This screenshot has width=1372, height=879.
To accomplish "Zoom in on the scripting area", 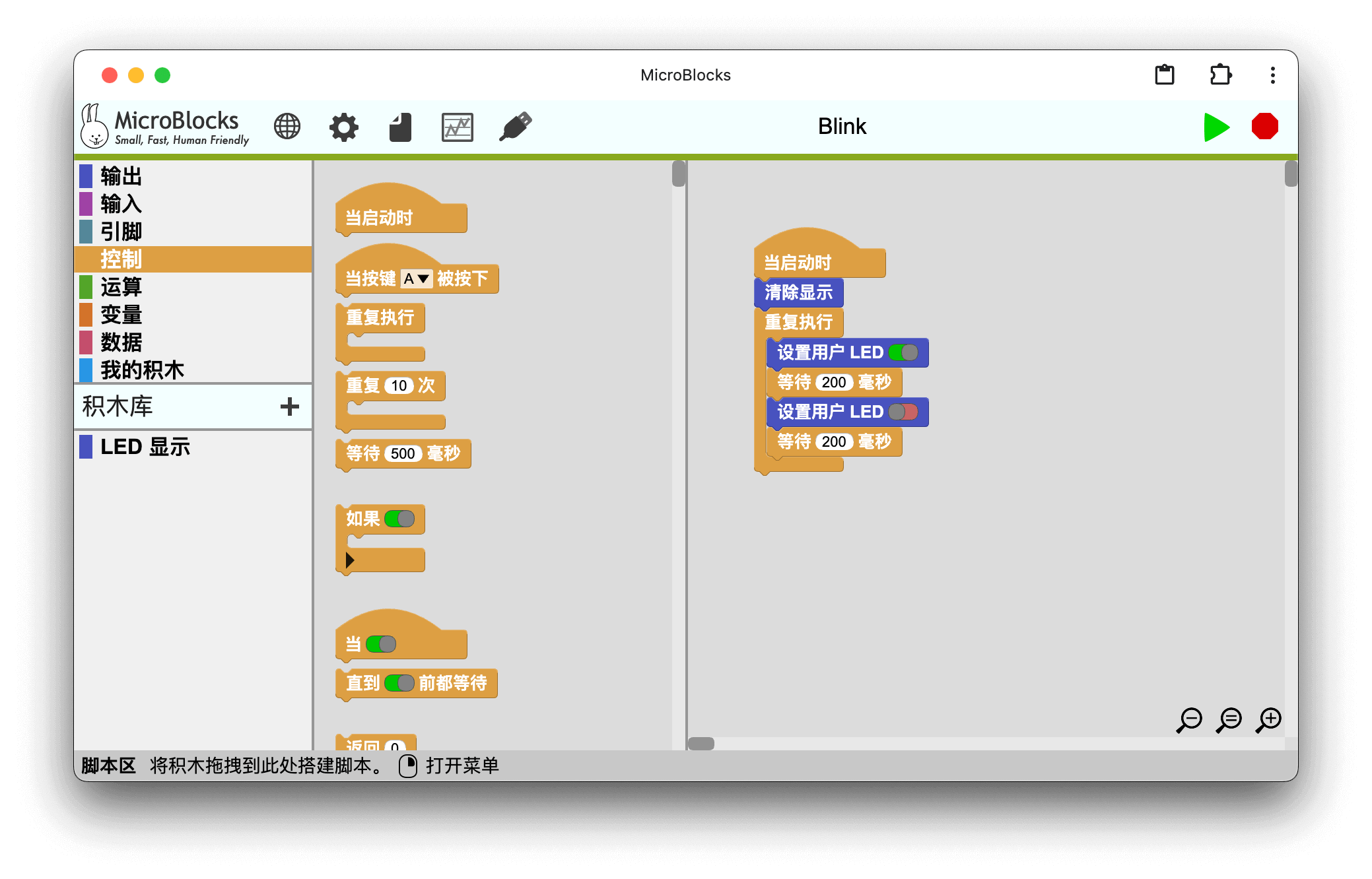I will click(x=1269, y=719).
